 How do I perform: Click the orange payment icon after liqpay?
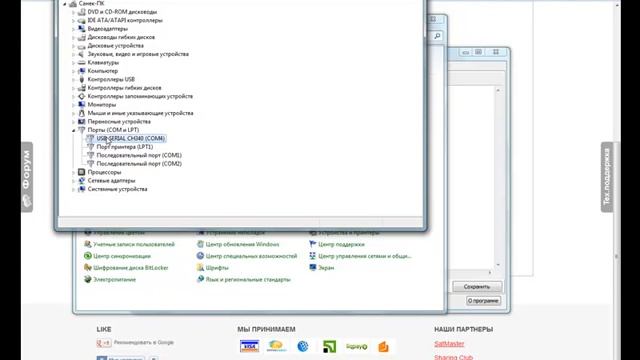383,347
